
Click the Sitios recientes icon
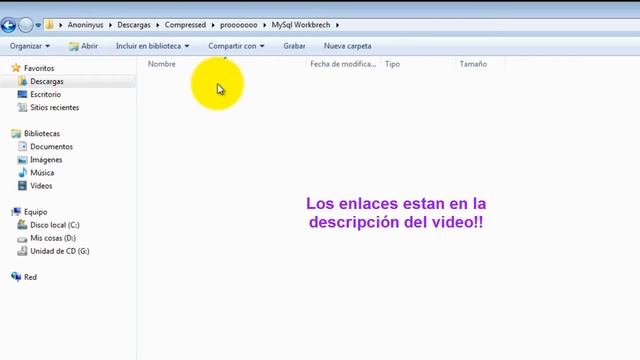click(22, 107)
